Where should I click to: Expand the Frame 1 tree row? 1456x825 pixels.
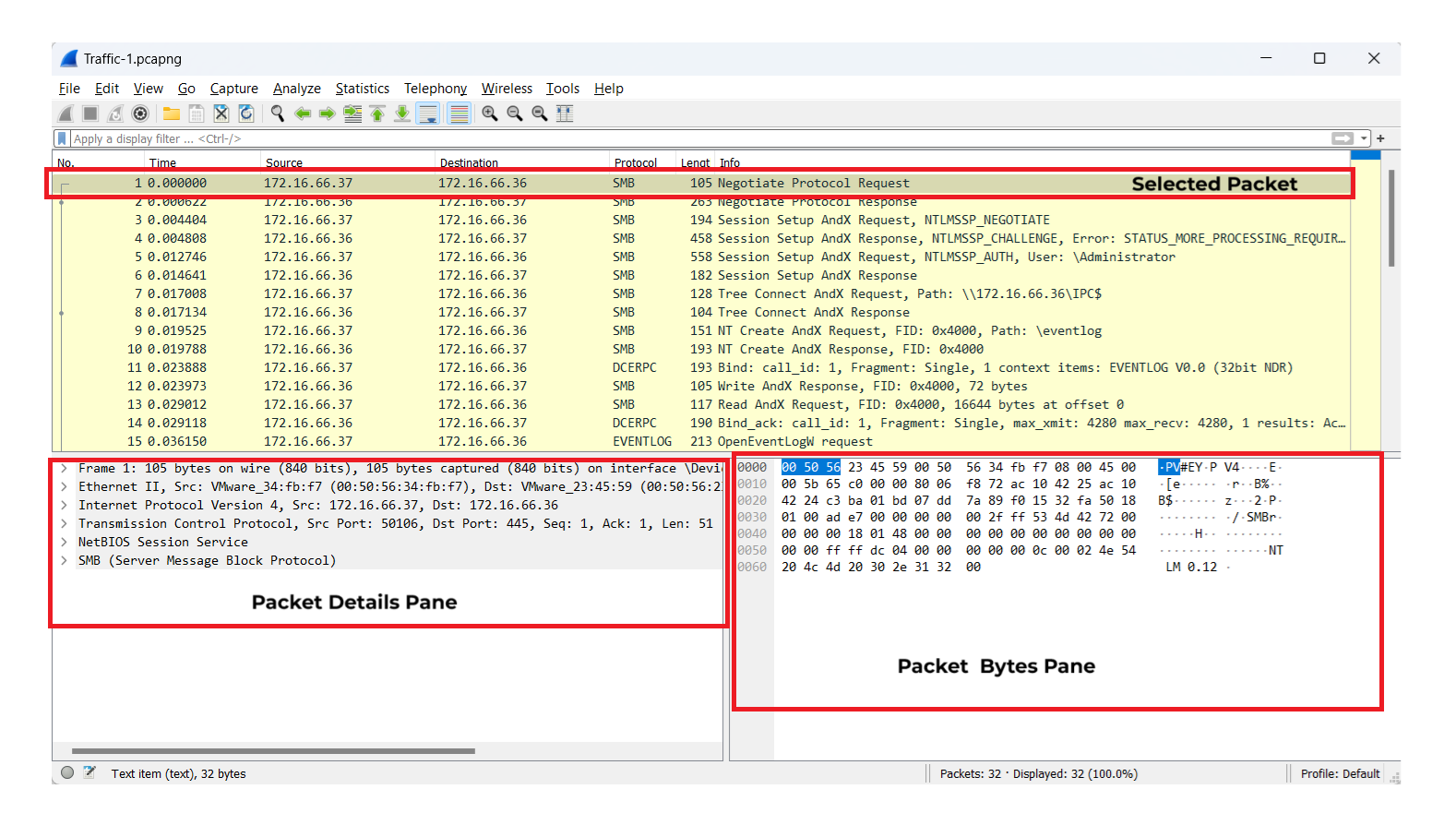point(64,469)
